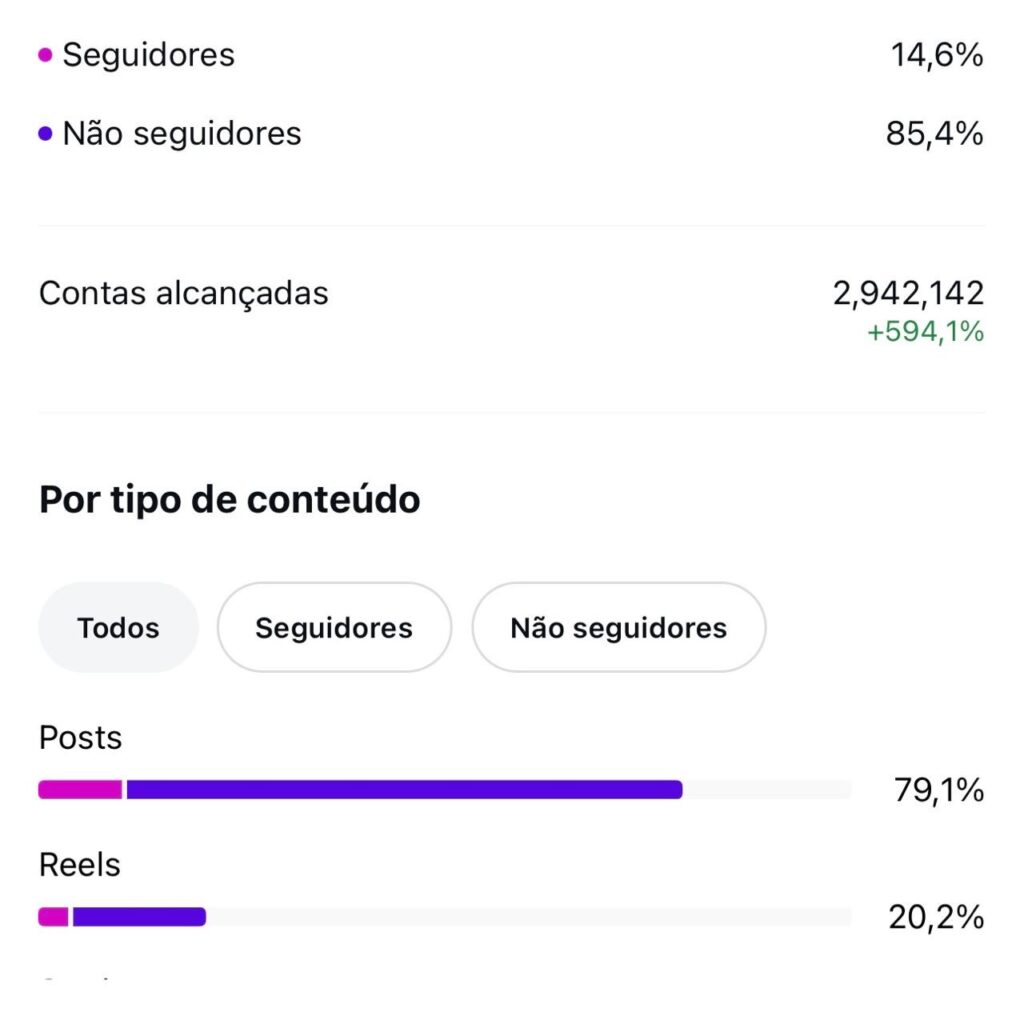Click the green +594,1% growth indicator
Viewport: 1024px width, 1024px height.
click(x=925, y=332)
